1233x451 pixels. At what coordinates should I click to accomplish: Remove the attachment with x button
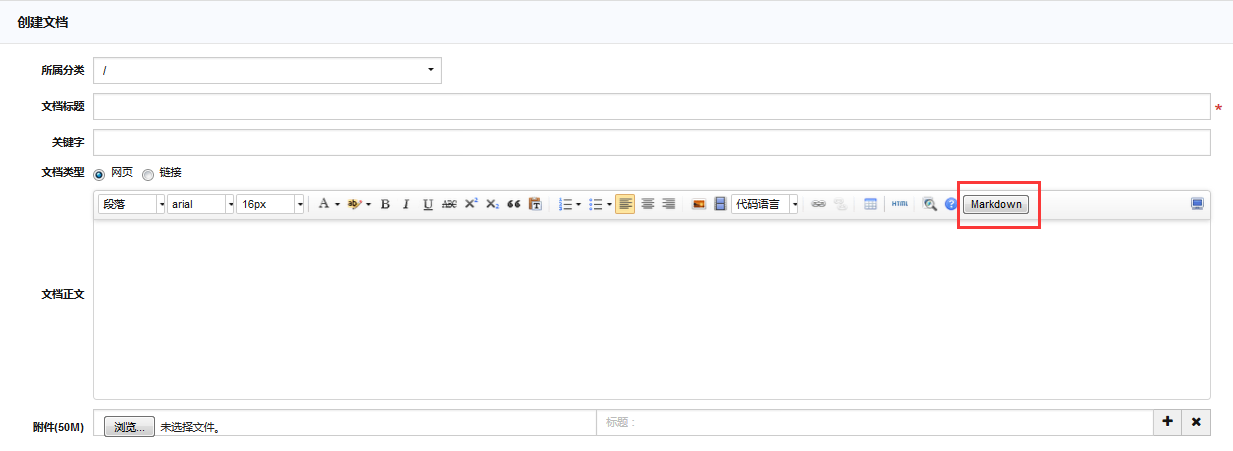pyautogui.click(x=1196, y=423)
